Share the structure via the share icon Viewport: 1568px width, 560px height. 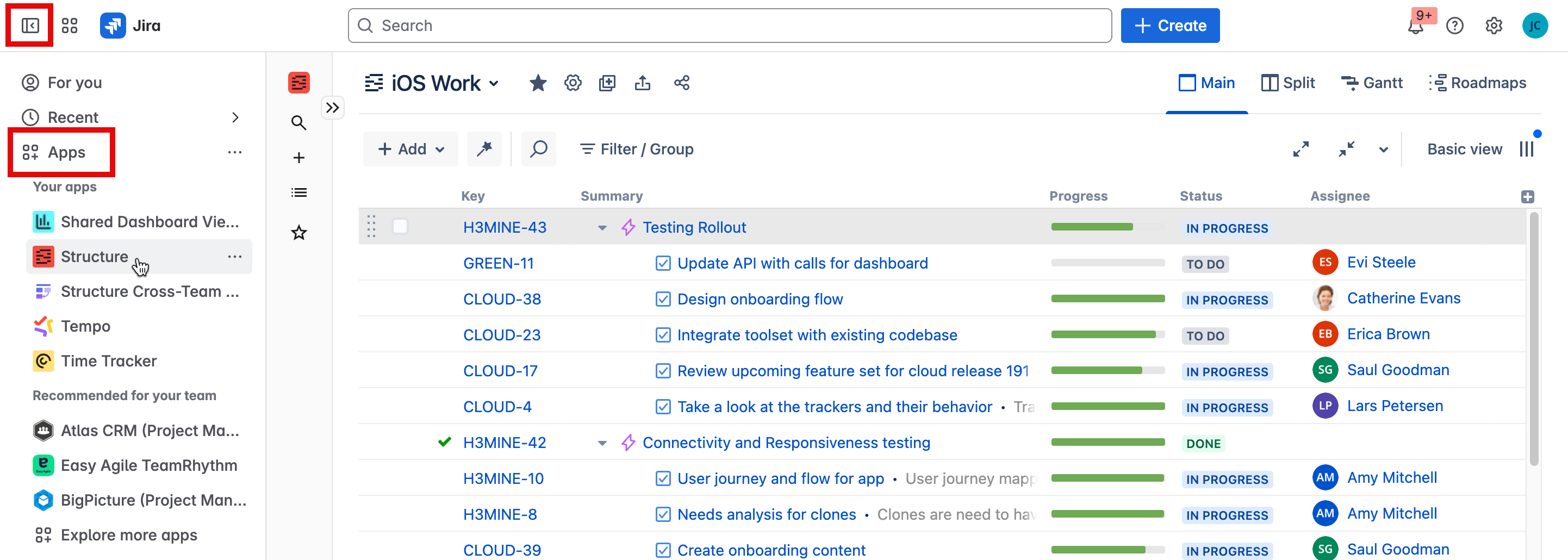click(681, 83)
